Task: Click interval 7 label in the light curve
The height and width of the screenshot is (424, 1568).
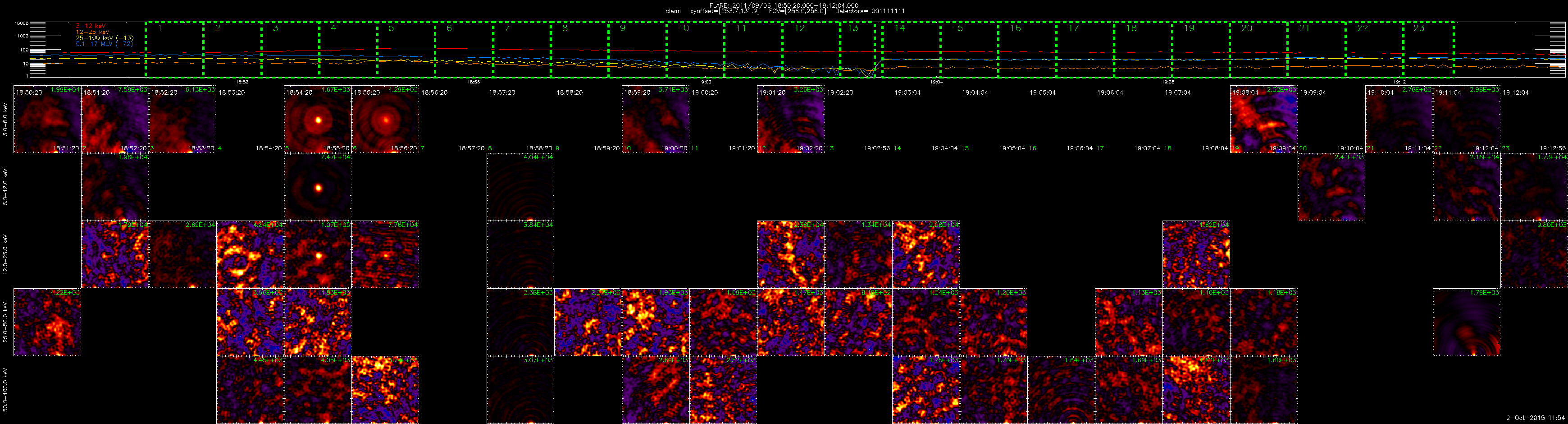Action: click(506, 28)
